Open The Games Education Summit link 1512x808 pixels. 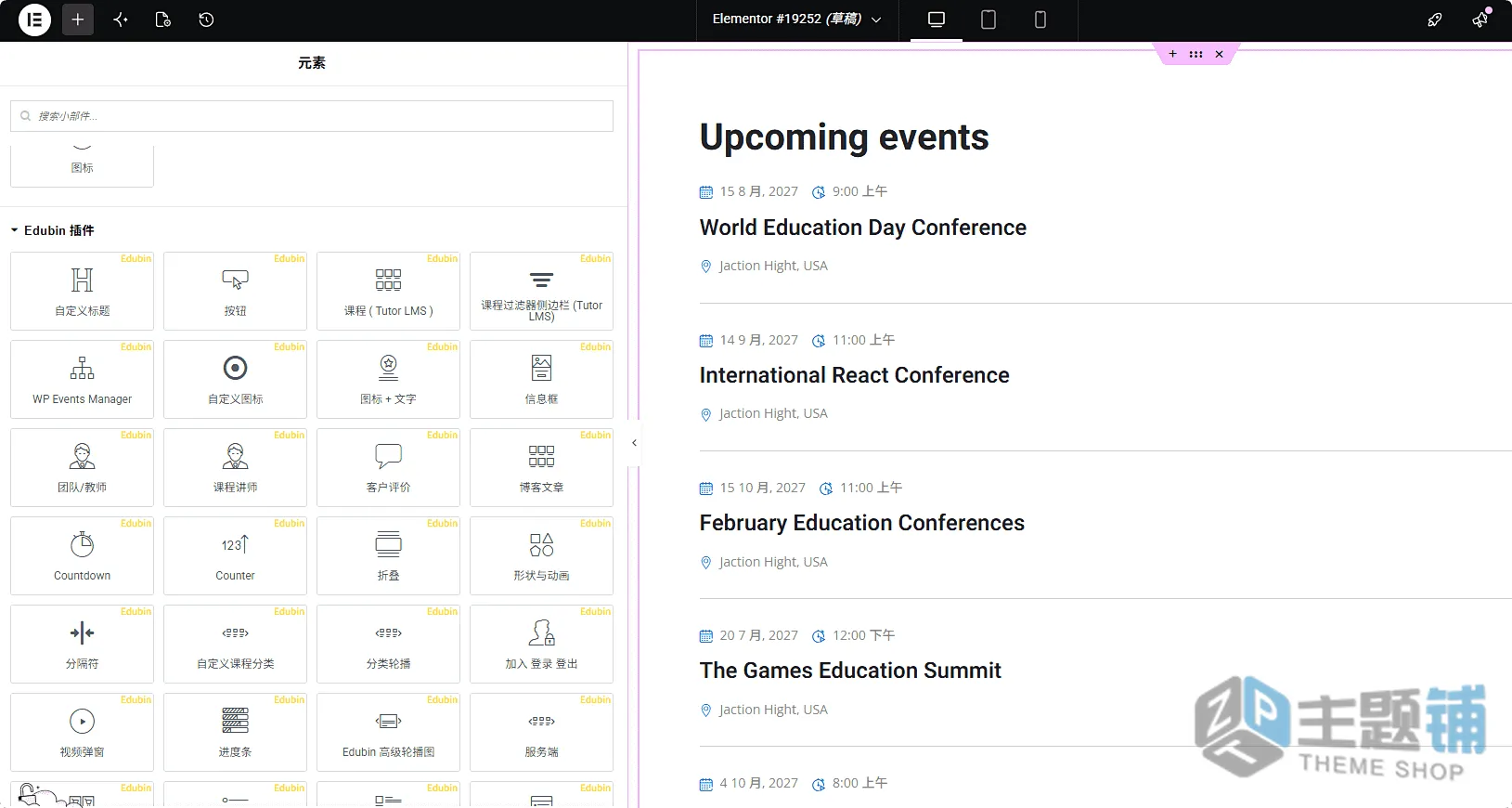(850, 671)
